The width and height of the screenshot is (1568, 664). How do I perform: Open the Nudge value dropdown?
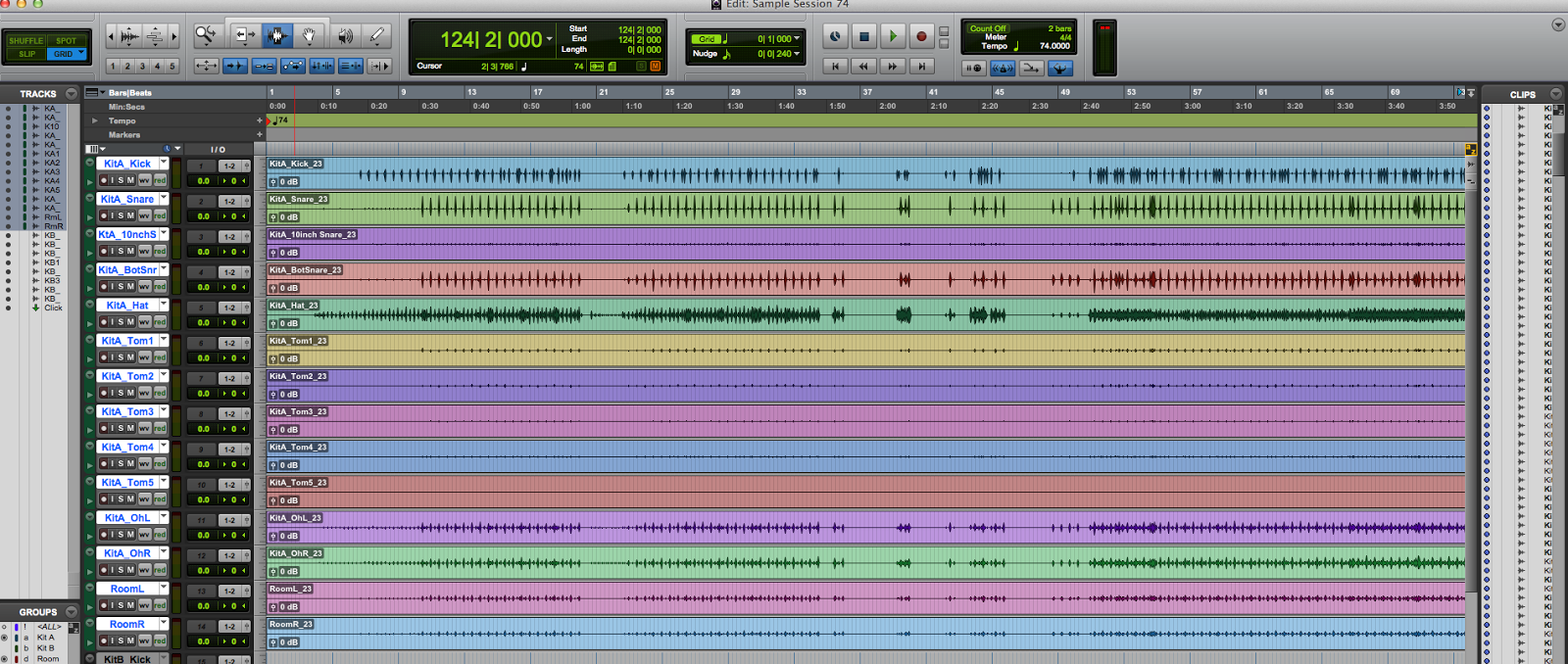coord(797,54)
